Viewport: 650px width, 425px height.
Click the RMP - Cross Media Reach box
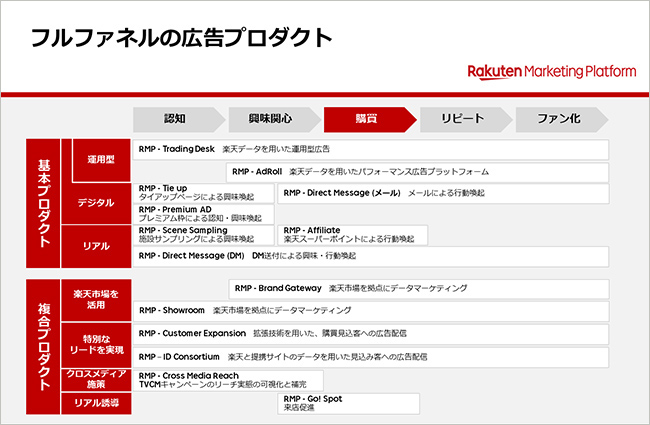pos(228,380)
